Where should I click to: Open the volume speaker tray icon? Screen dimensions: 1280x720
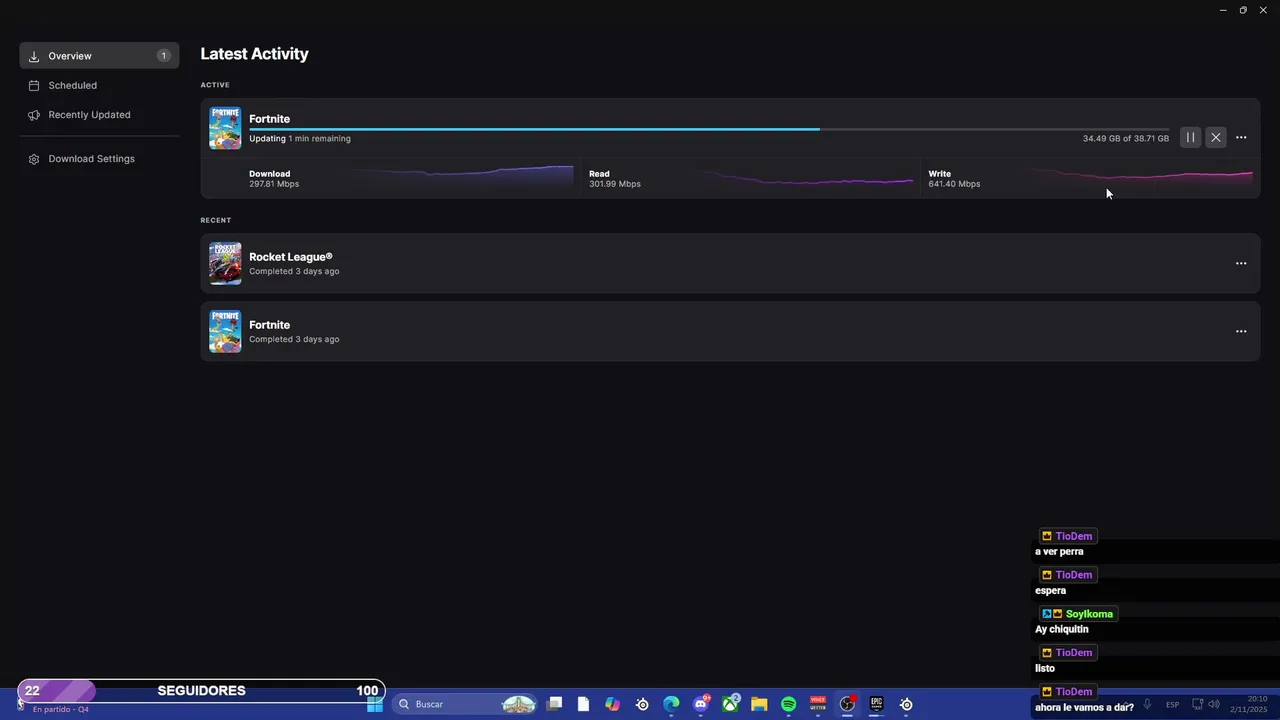click(x=1213, y=705)
